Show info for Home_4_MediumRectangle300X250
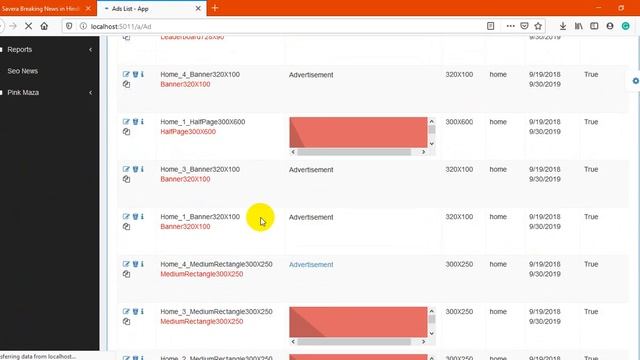 coord(142,264)
